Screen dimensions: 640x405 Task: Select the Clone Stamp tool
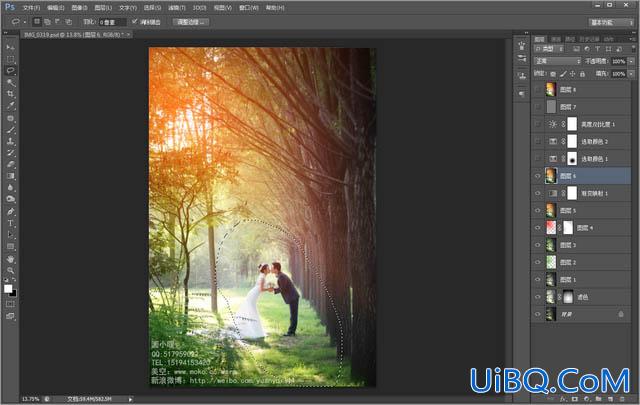[11, 141]
